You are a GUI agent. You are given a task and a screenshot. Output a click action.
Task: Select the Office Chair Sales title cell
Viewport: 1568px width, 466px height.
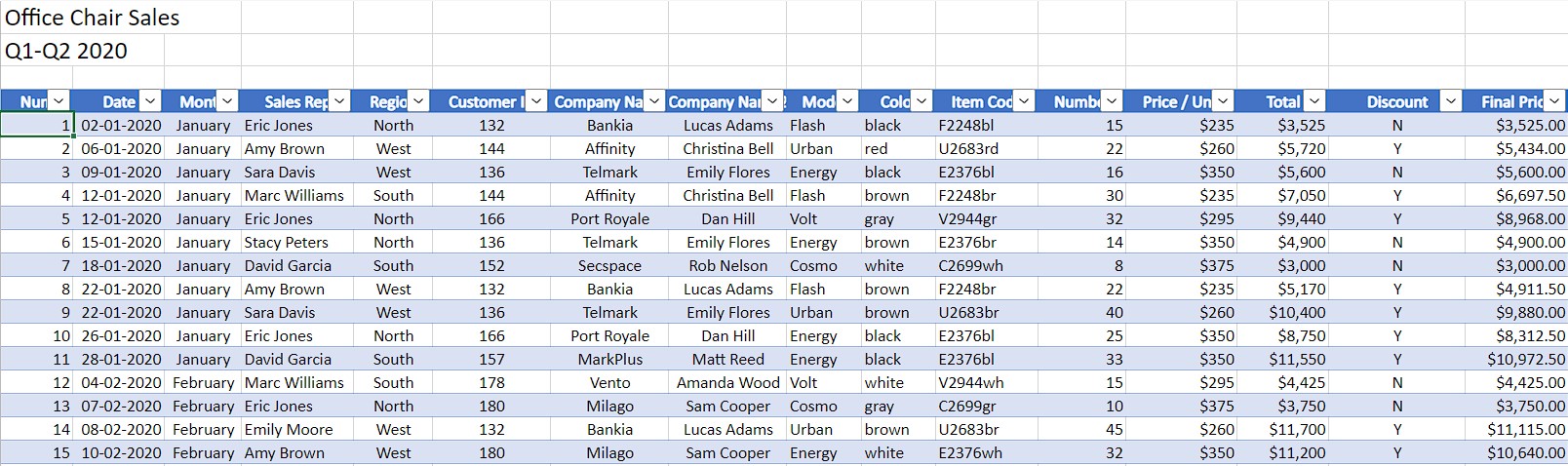click(93, 18)
